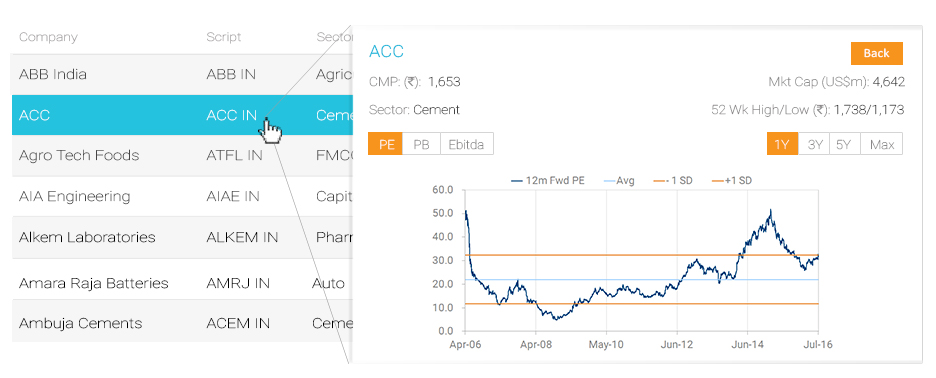Viewport: 936px width, 378px height.
Task: Select the 3Y time range
Action: pos(814,144)
